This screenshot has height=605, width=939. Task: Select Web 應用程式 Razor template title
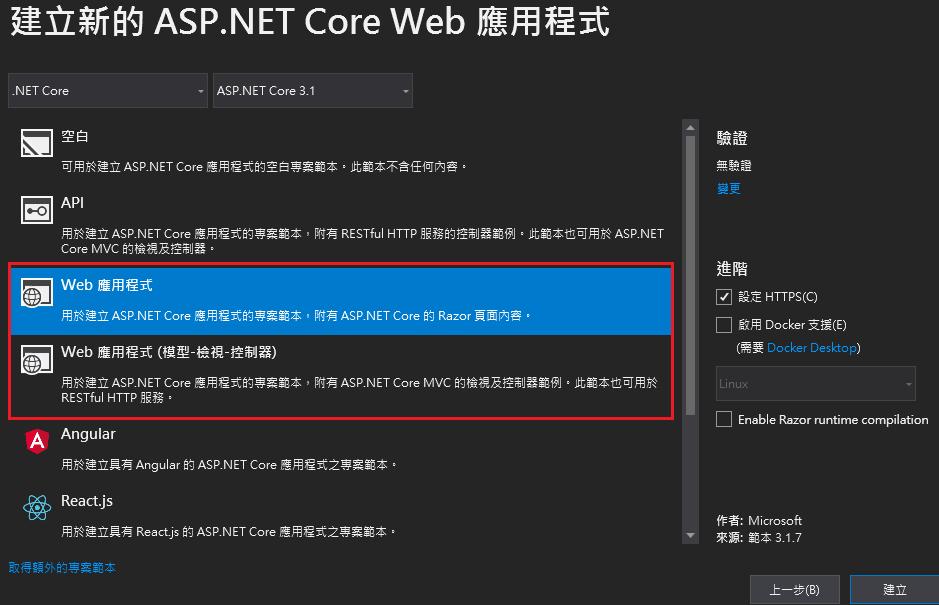[107, 285]
